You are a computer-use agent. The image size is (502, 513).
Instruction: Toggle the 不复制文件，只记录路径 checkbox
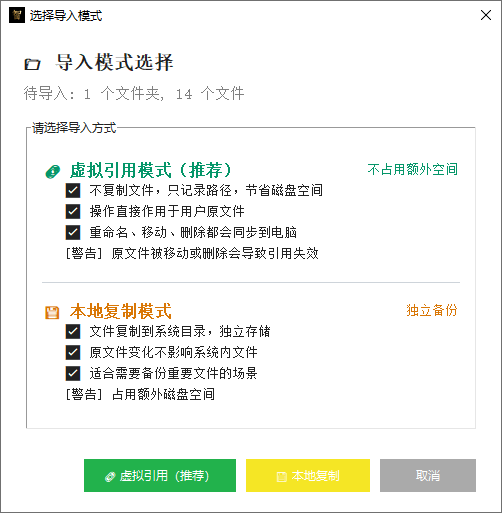[x=73, y=191]
